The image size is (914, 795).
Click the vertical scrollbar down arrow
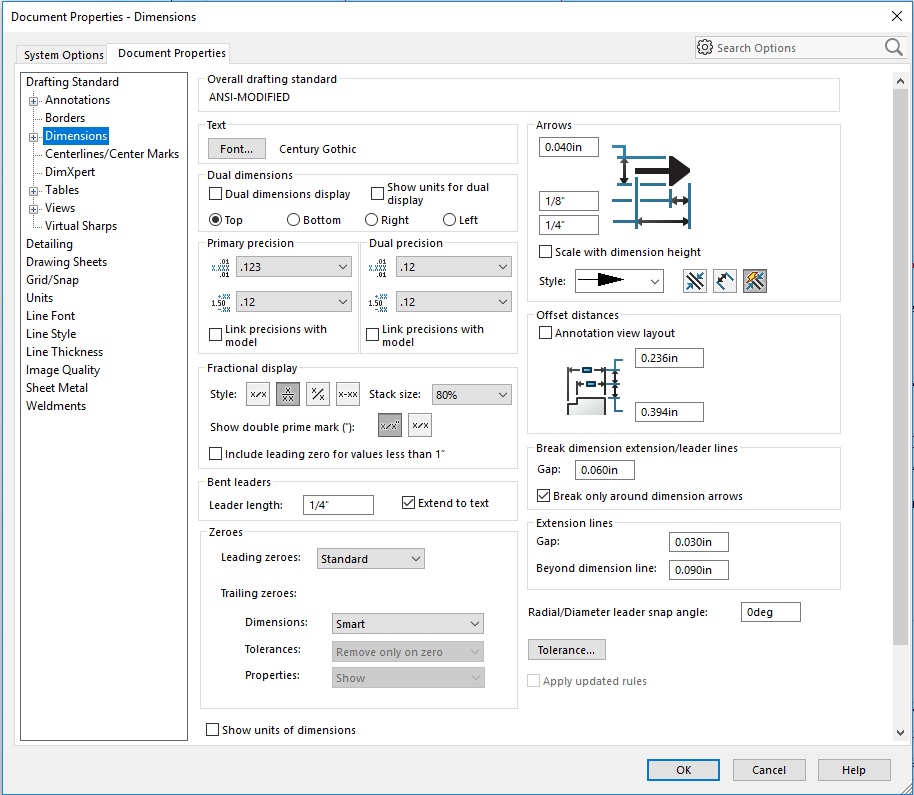click(900, 733)
